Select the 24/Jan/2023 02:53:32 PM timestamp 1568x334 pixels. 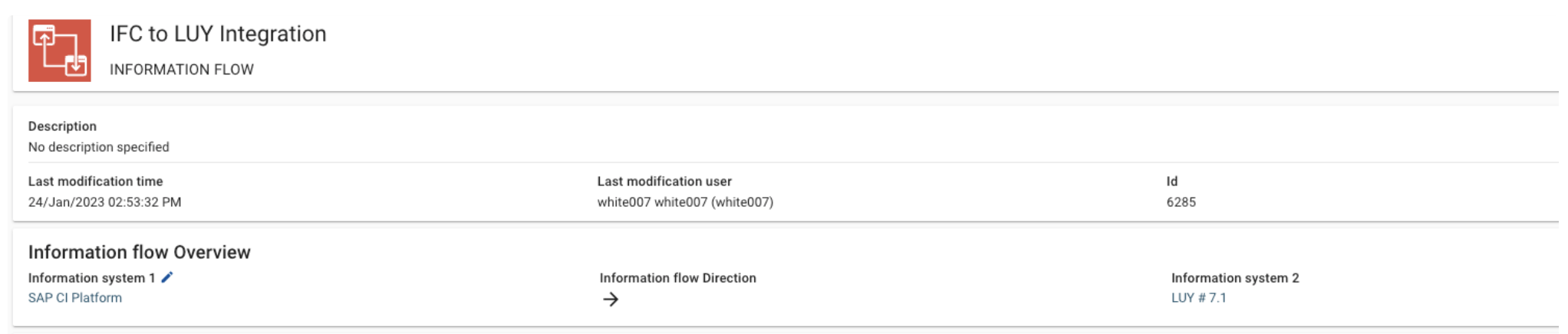click(105, 202)
